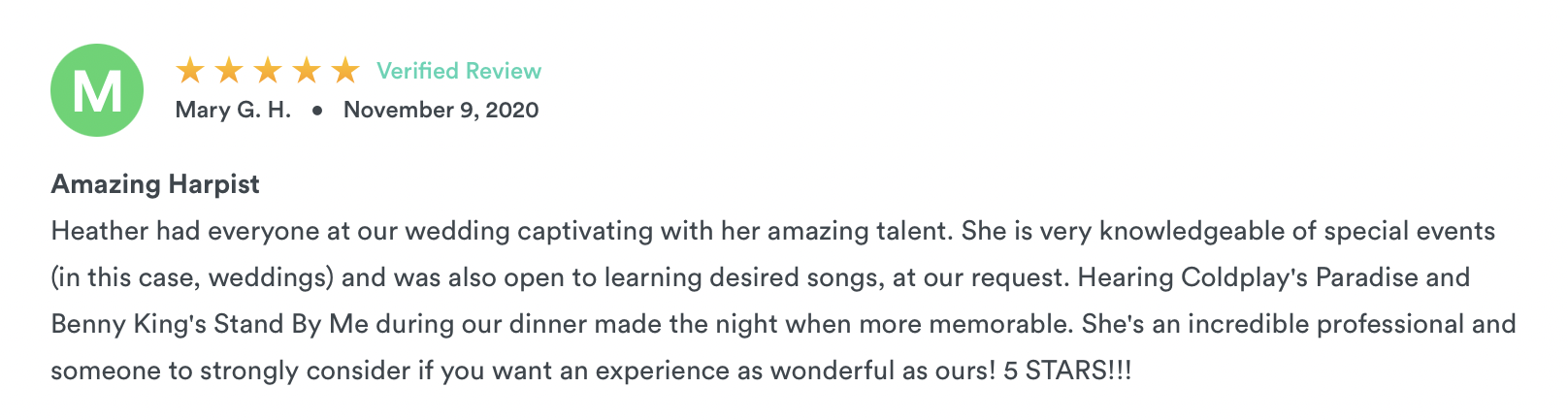
Task: Click the green M avatar circle
Action: 97,90
